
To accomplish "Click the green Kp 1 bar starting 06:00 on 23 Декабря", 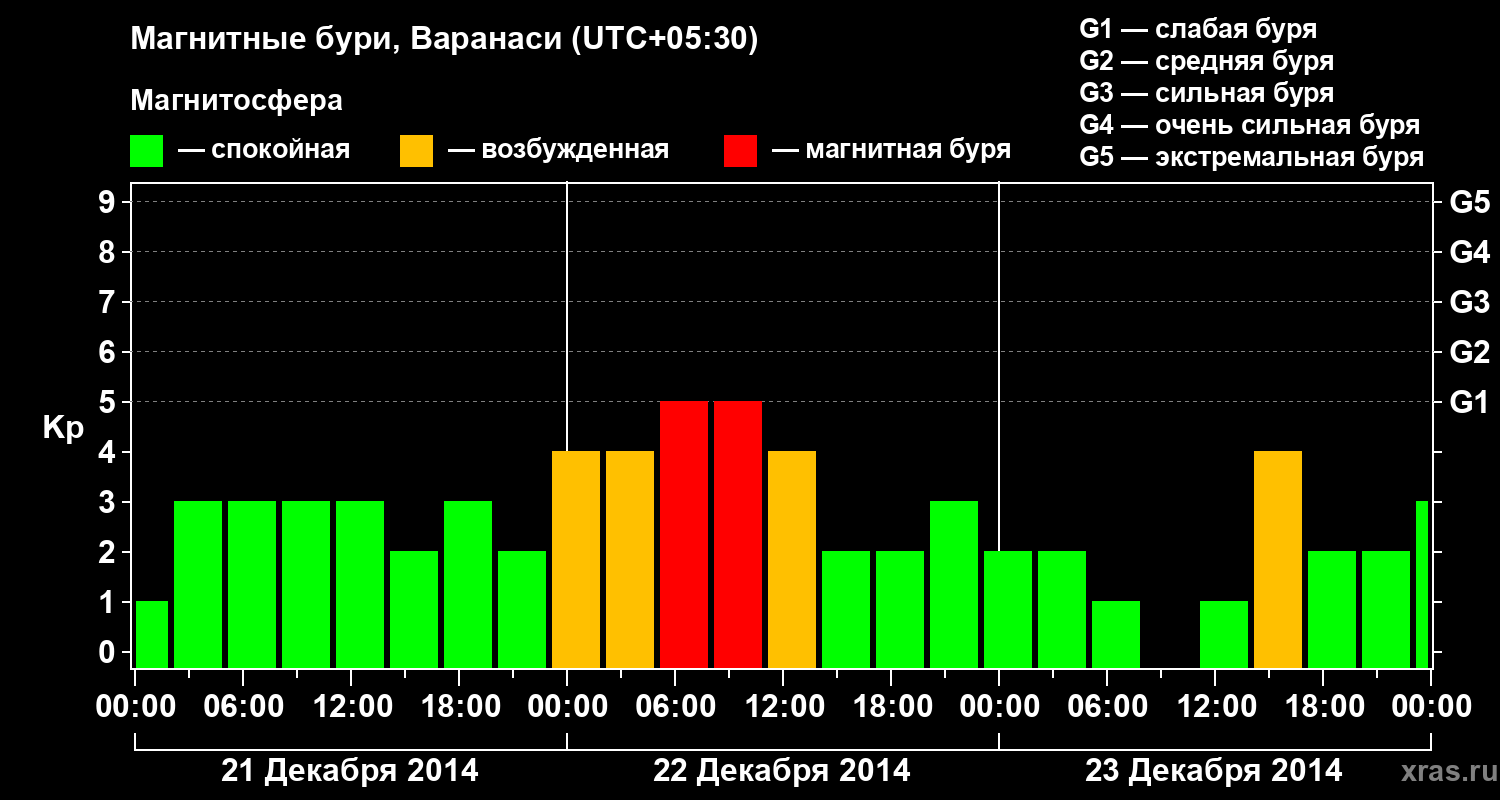I will [1116, 635].
